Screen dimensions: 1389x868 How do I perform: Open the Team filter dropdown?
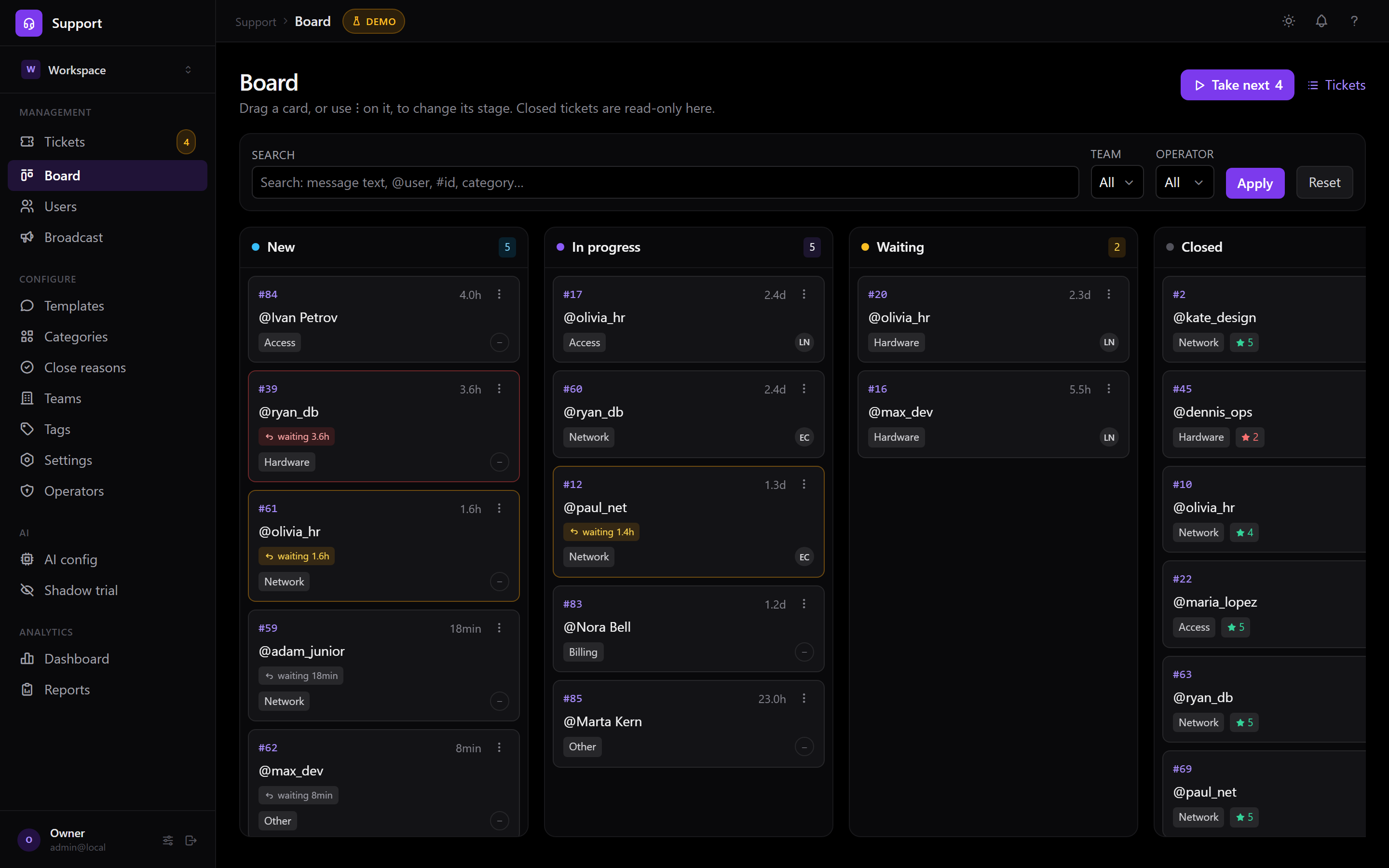coord(1117,183)
